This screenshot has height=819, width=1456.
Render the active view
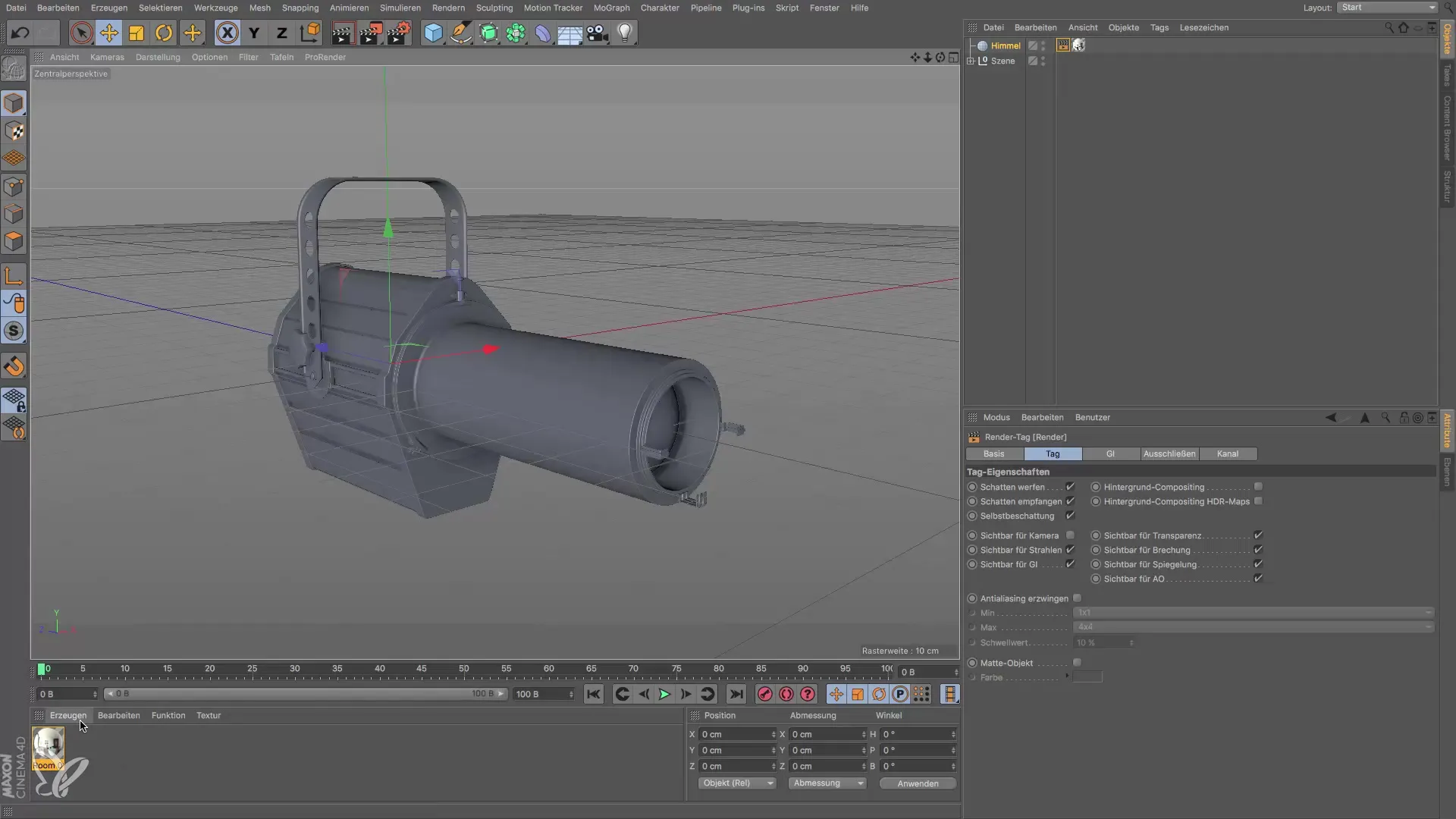coord(343,33)
